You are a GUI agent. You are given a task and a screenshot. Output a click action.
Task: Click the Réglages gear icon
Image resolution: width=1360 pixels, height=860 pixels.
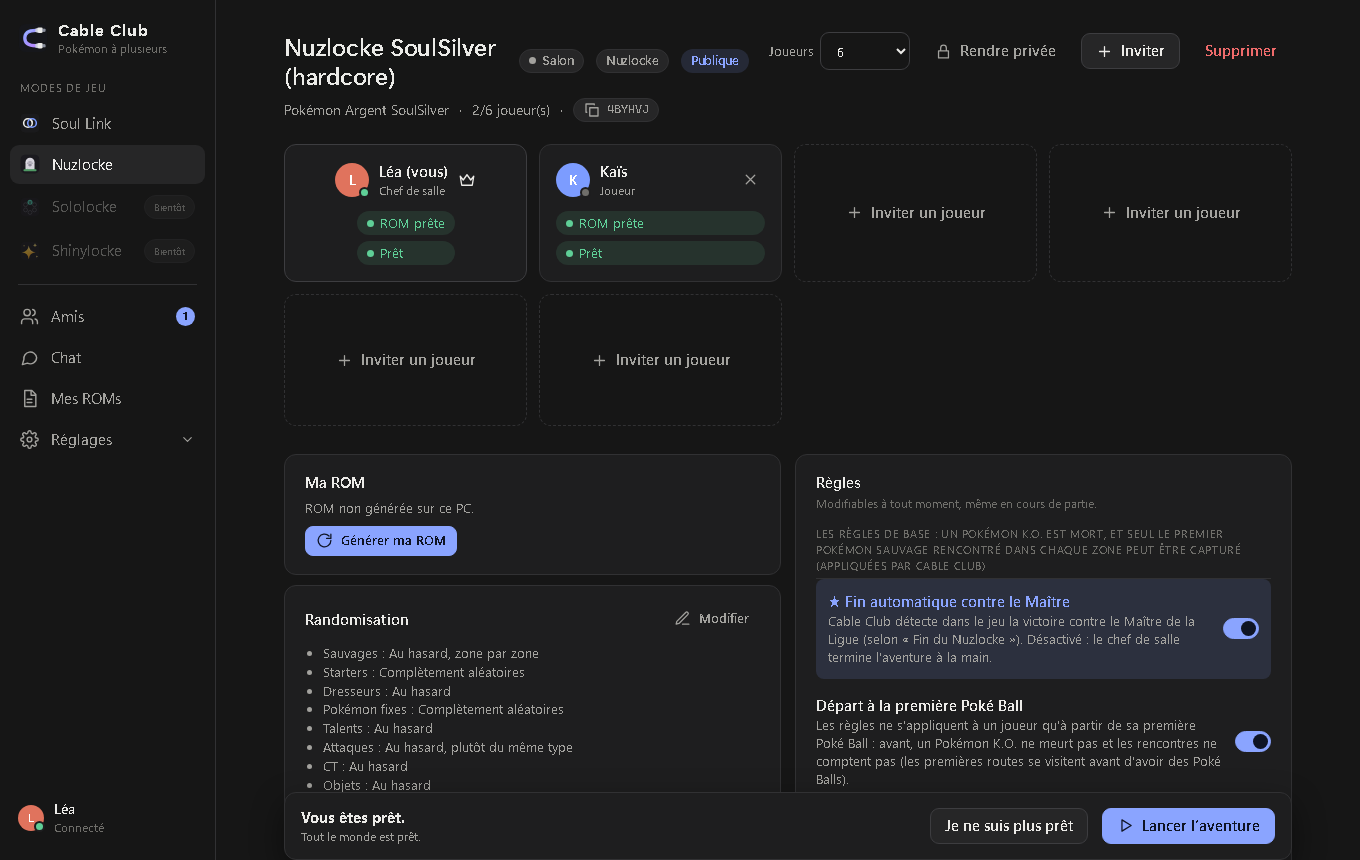(x=30, y=440)
